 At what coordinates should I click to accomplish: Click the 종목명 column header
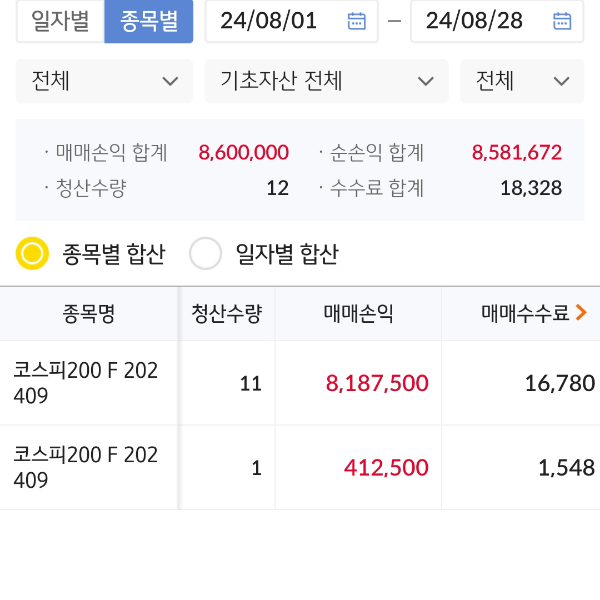pos(88,314)
